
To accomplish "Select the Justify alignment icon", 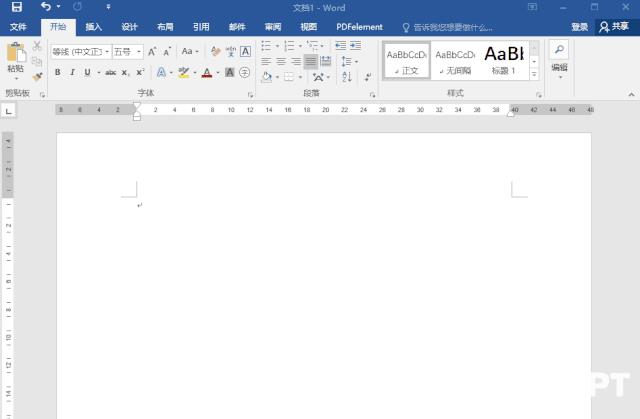I will click(311, 62).
